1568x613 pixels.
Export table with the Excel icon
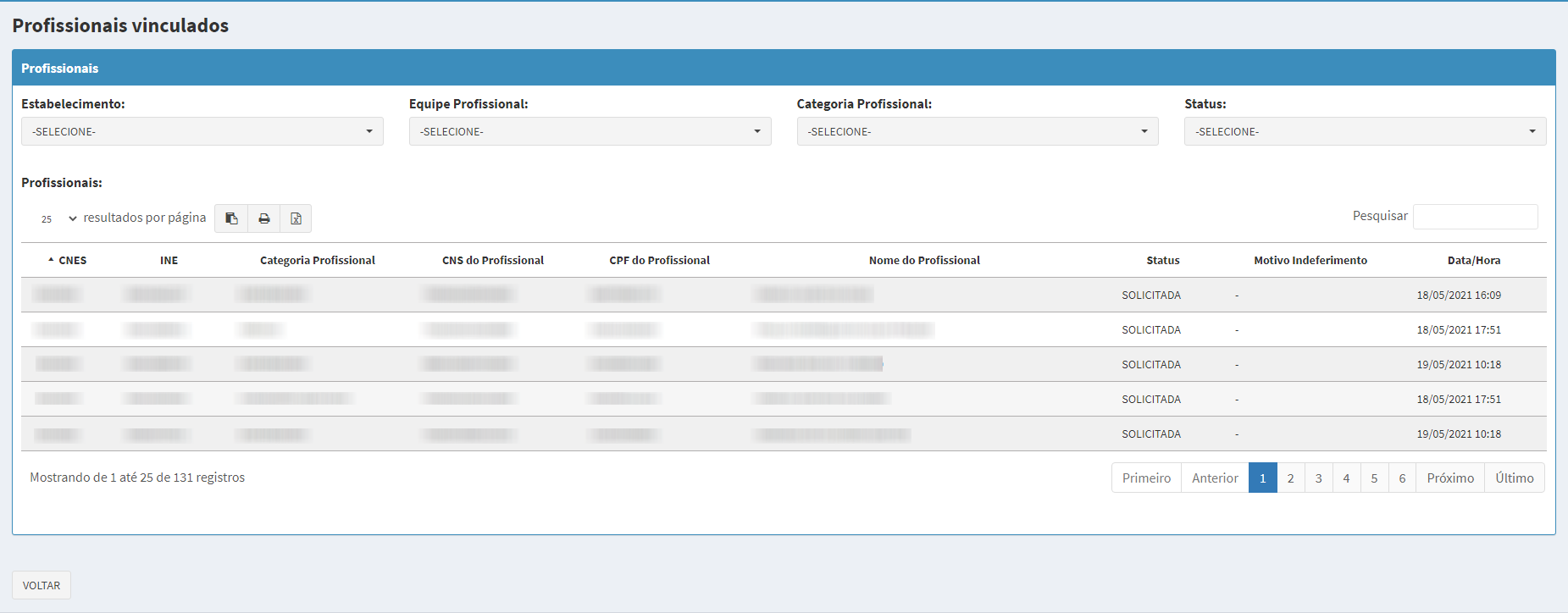pos(296,218)
